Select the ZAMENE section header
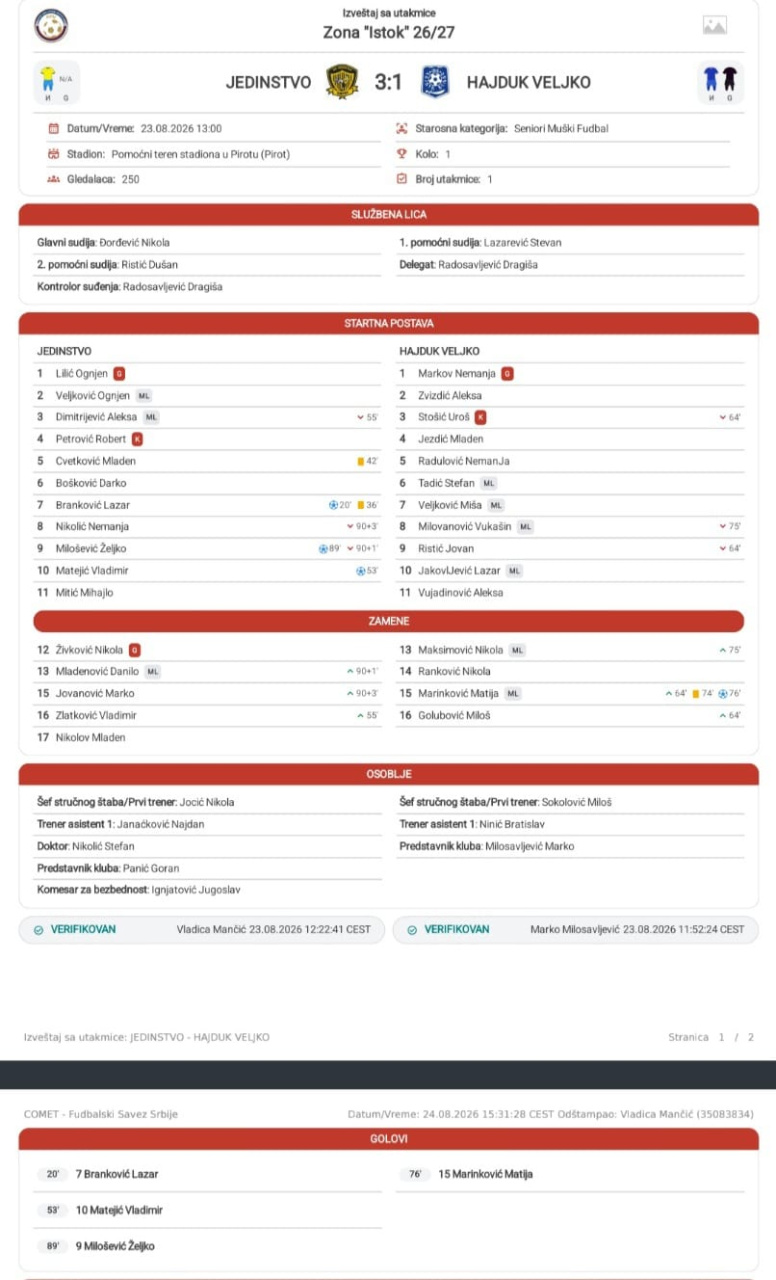 [389, 621]
